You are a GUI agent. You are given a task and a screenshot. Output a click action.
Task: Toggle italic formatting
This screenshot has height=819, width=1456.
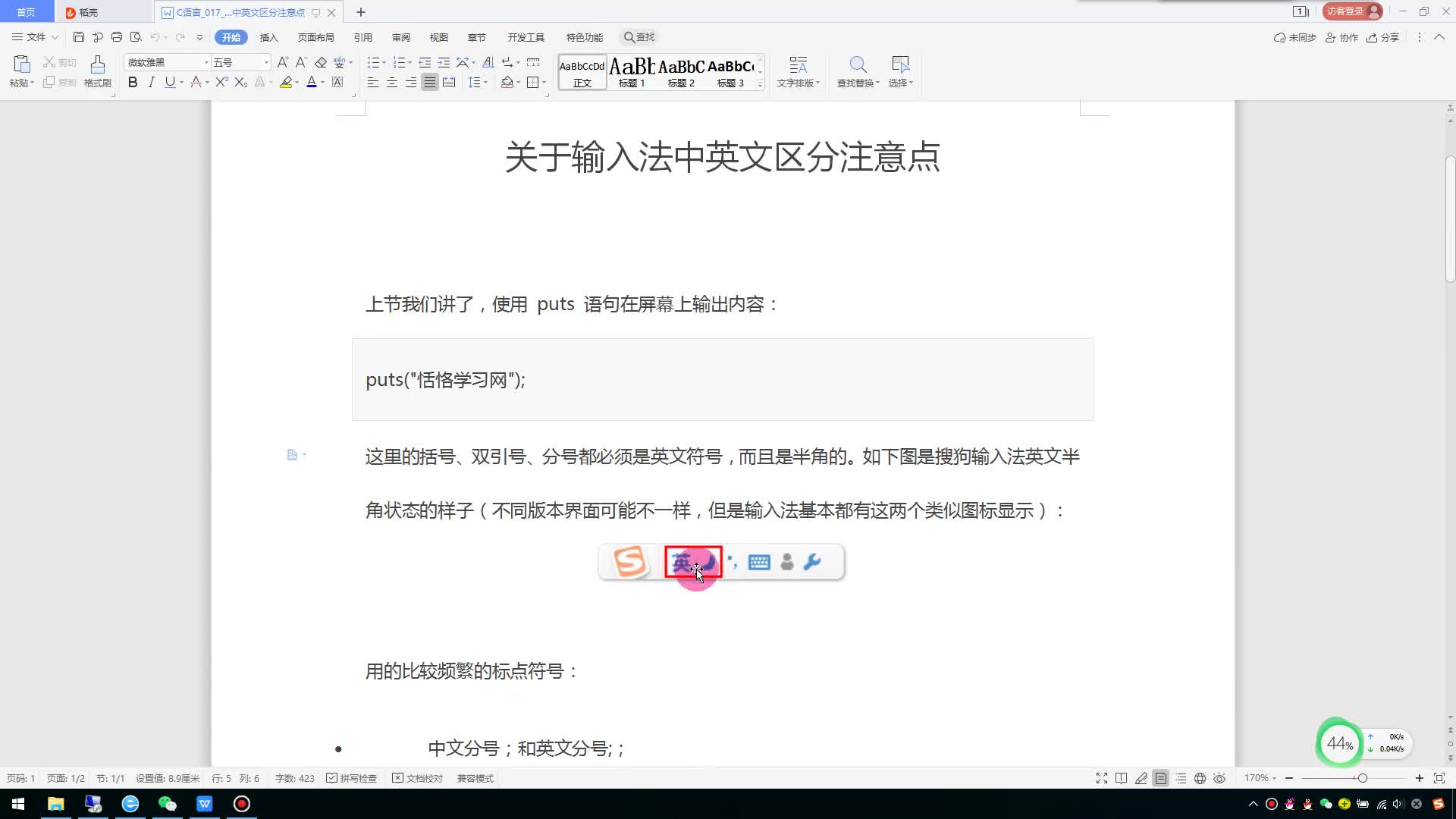[151, 83]
